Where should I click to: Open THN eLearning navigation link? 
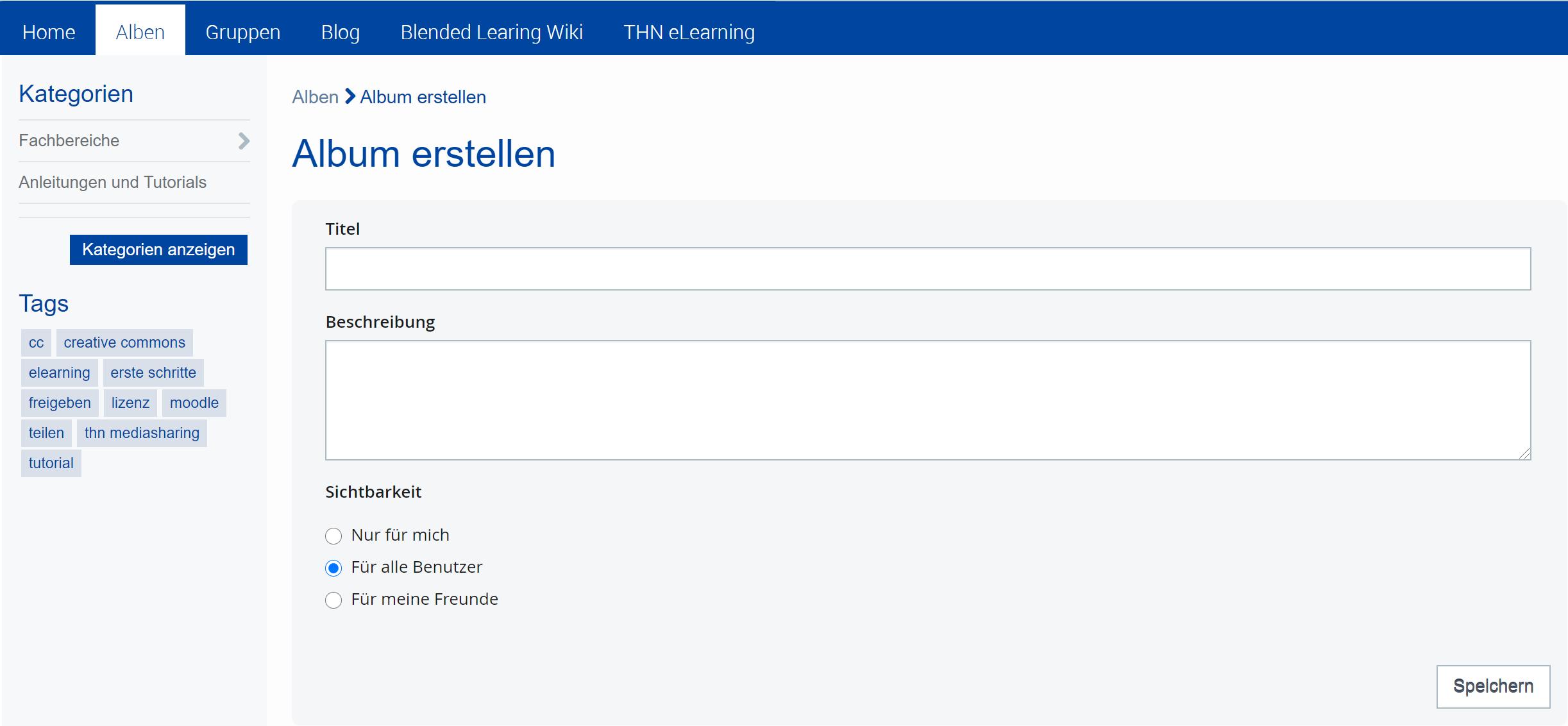pos(689,32)
